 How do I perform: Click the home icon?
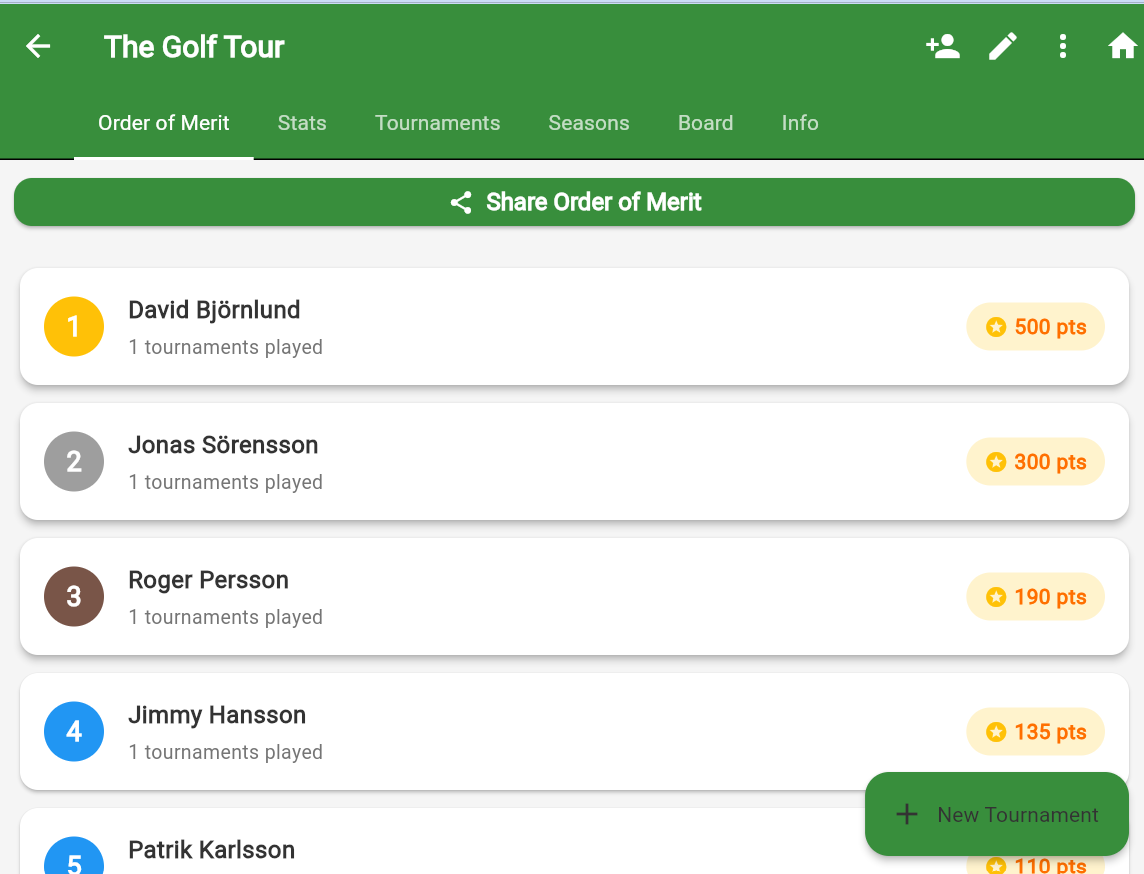(x=1122, y=46)
